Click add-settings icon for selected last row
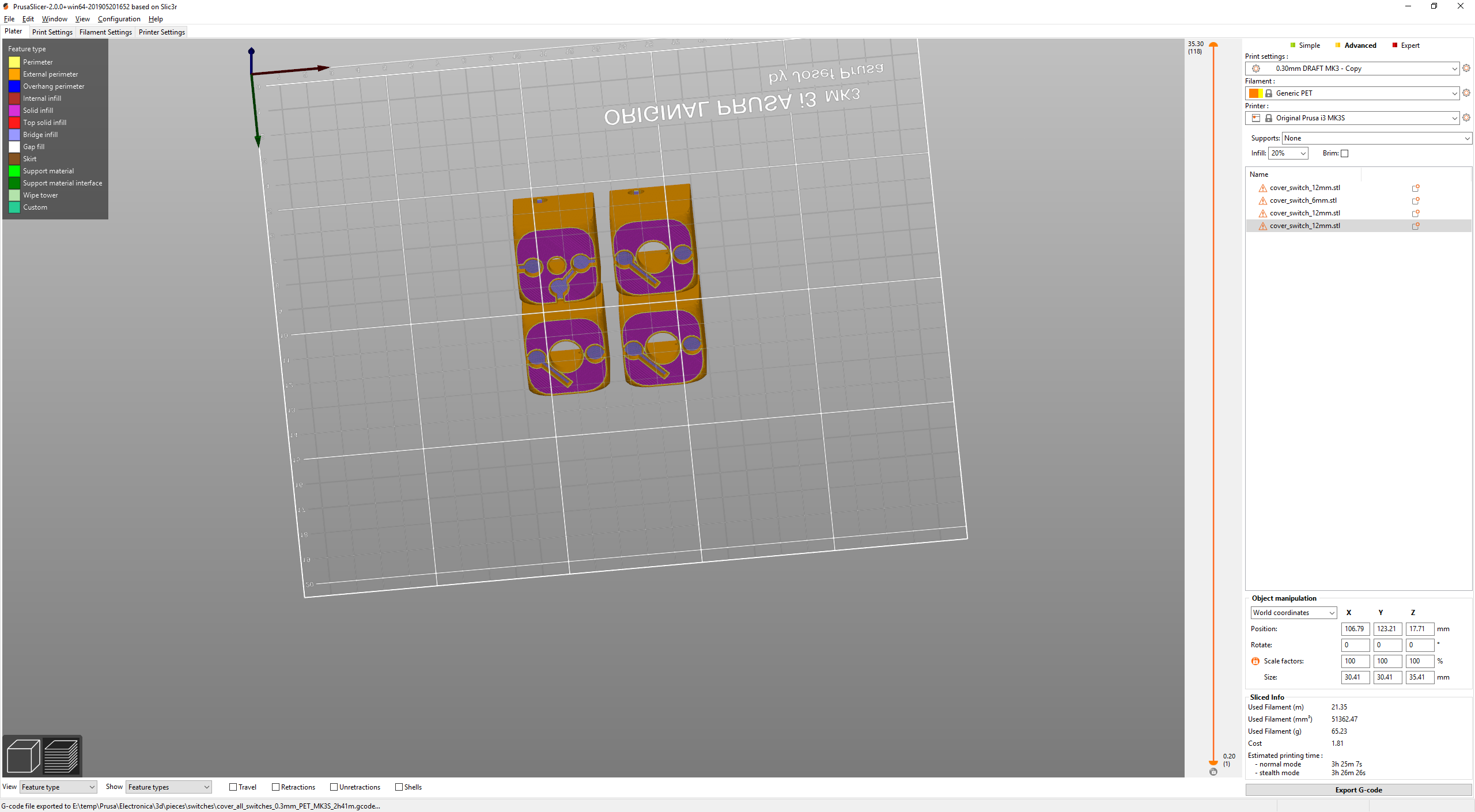 coord(1415,226)
